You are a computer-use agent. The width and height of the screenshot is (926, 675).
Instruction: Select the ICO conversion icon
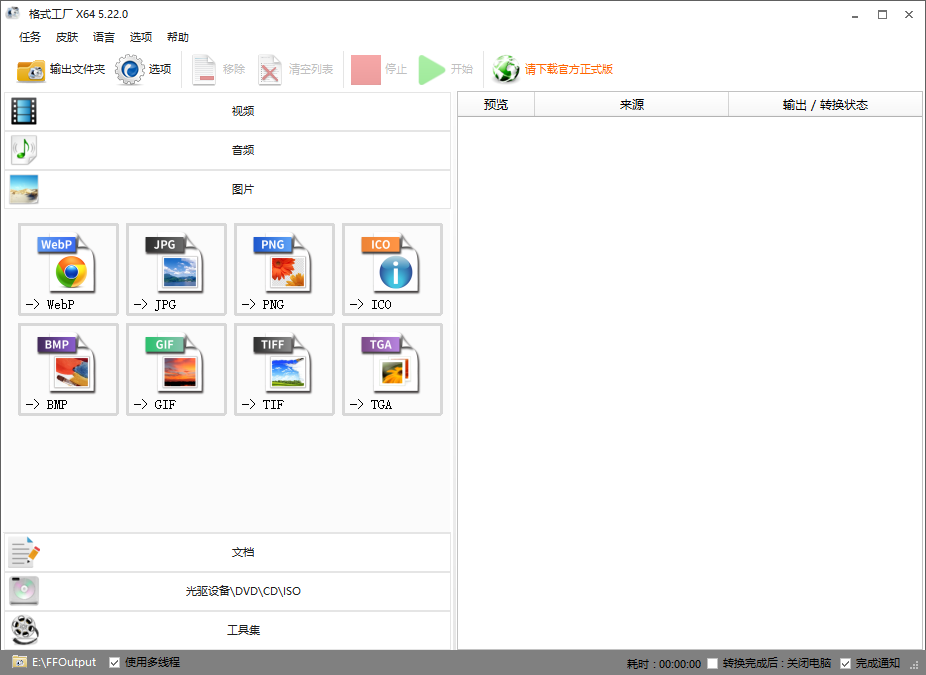(x=393, y=269)
